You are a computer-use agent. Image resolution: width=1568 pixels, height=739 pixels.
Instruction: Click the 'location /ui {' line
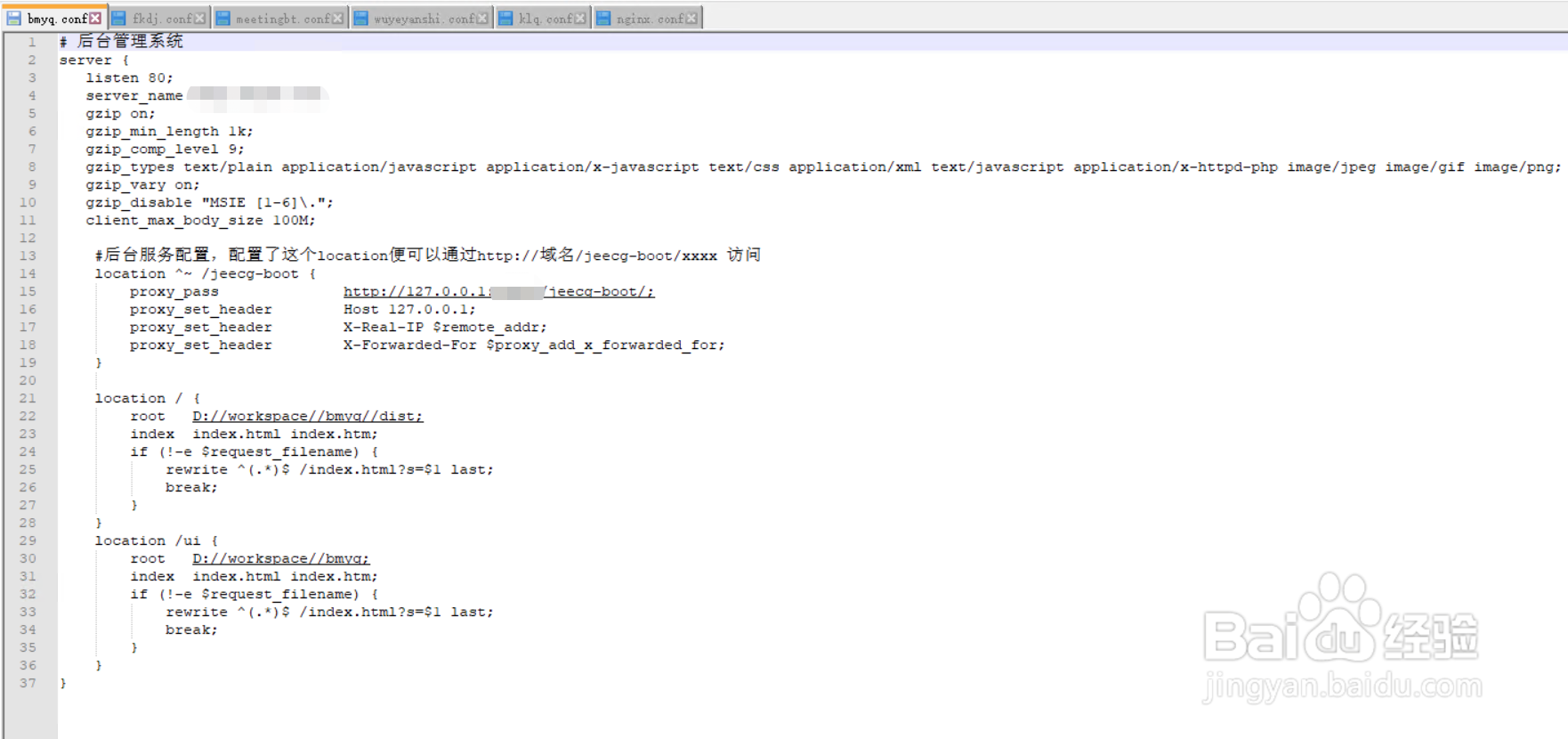157,541
